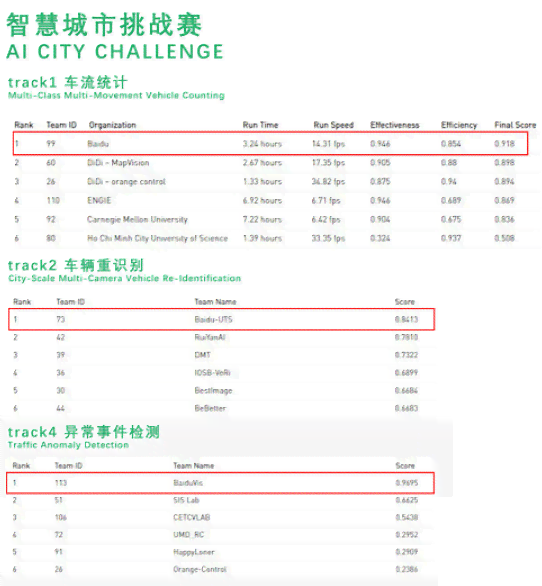The image size is (542, 586).
Task: Select the track2 Vehicle Re-Identification heading
Action: coord(124,271)
